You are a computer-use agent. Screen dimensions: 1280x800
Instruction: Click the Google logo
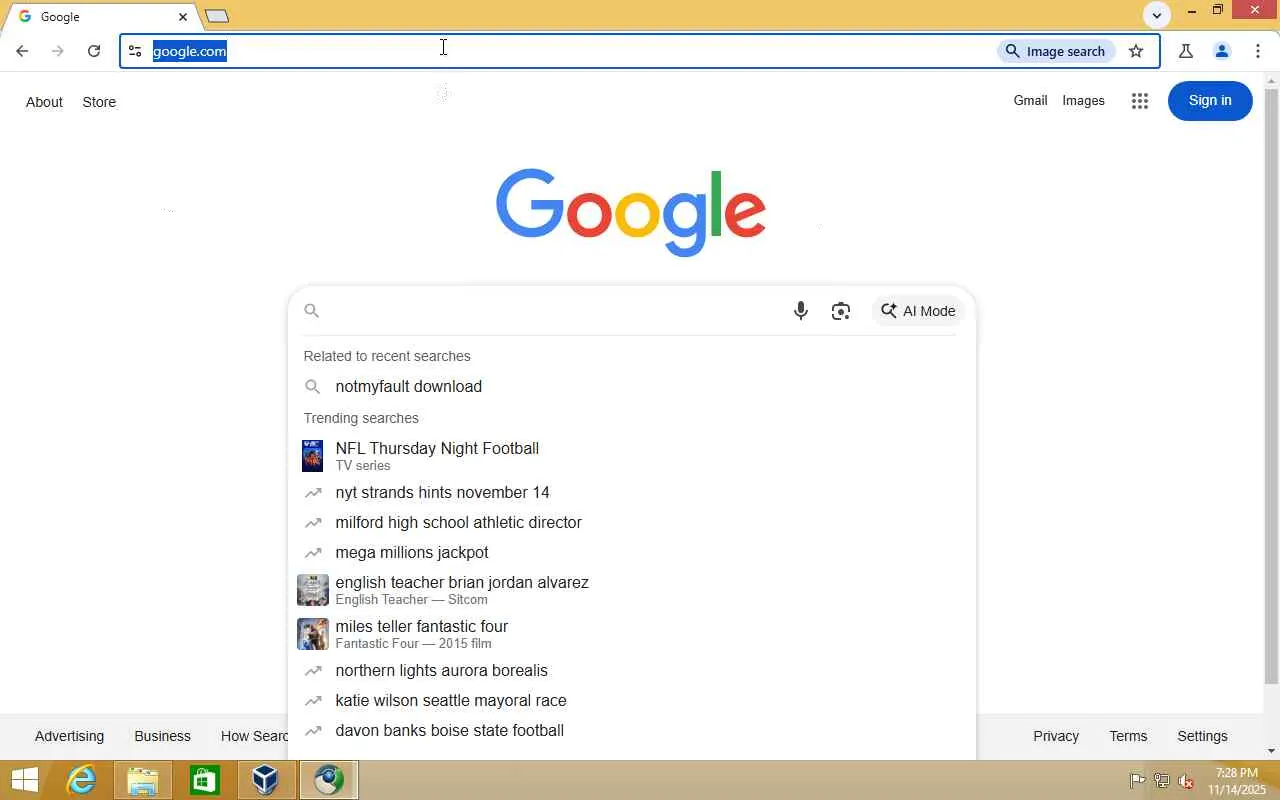click(631, 212)
